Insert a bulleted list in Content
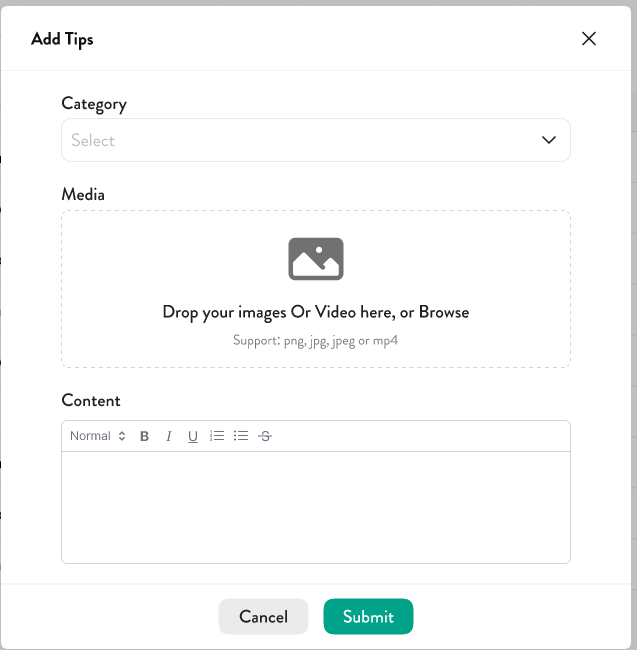Screen dimensions: 637x650 point(241,436)
